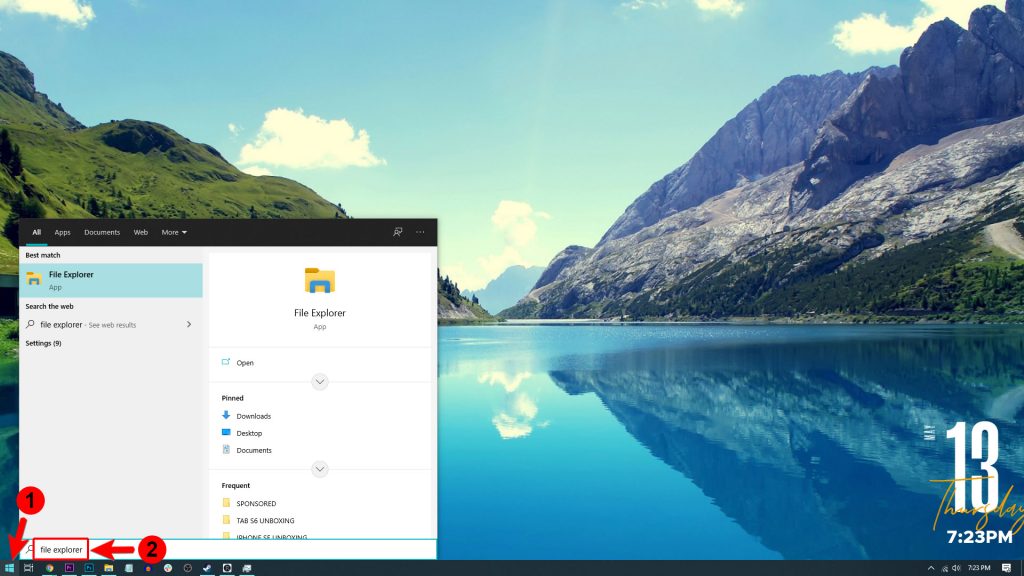
Task: Open File Explorer from the taskbar
Action: 108,568
